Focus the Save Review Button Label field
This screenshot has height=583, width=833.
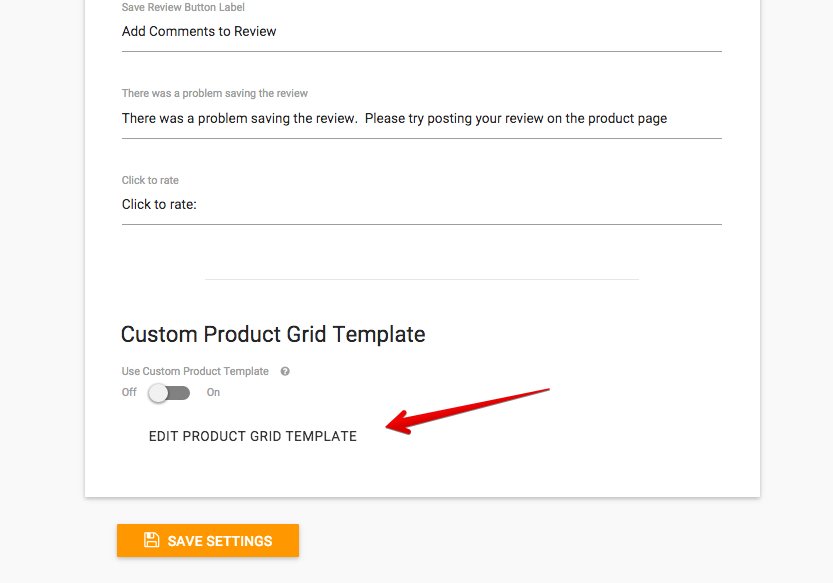point(421,32)
